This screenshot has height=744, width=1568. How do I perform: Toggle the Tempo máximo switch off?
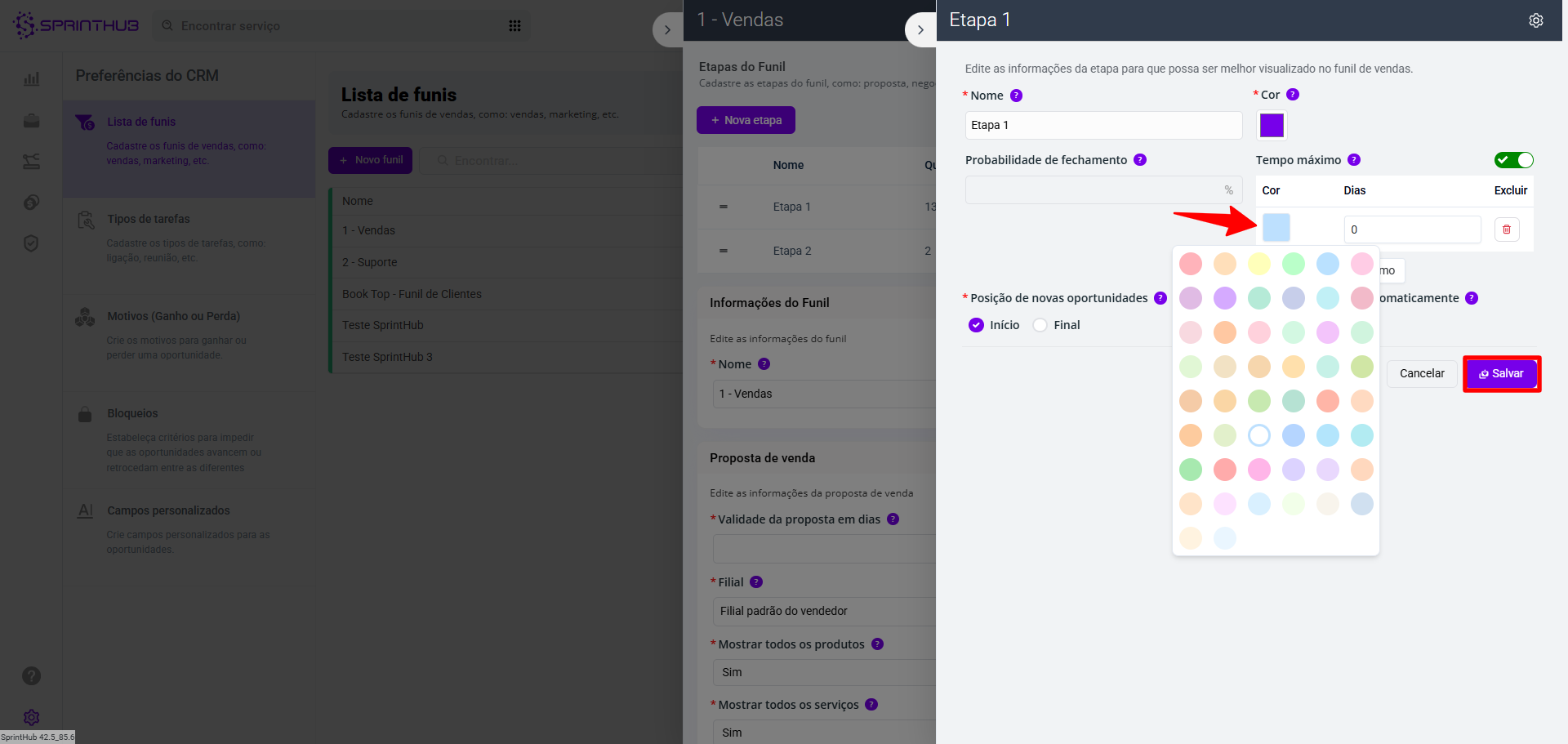(1513, 160)
